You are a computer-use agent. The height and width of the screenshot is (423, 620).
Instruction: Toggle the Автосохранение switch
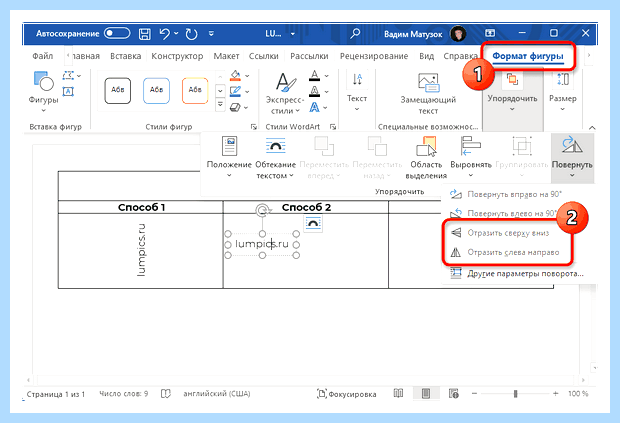pyautogui.click(x=117, y=34)
